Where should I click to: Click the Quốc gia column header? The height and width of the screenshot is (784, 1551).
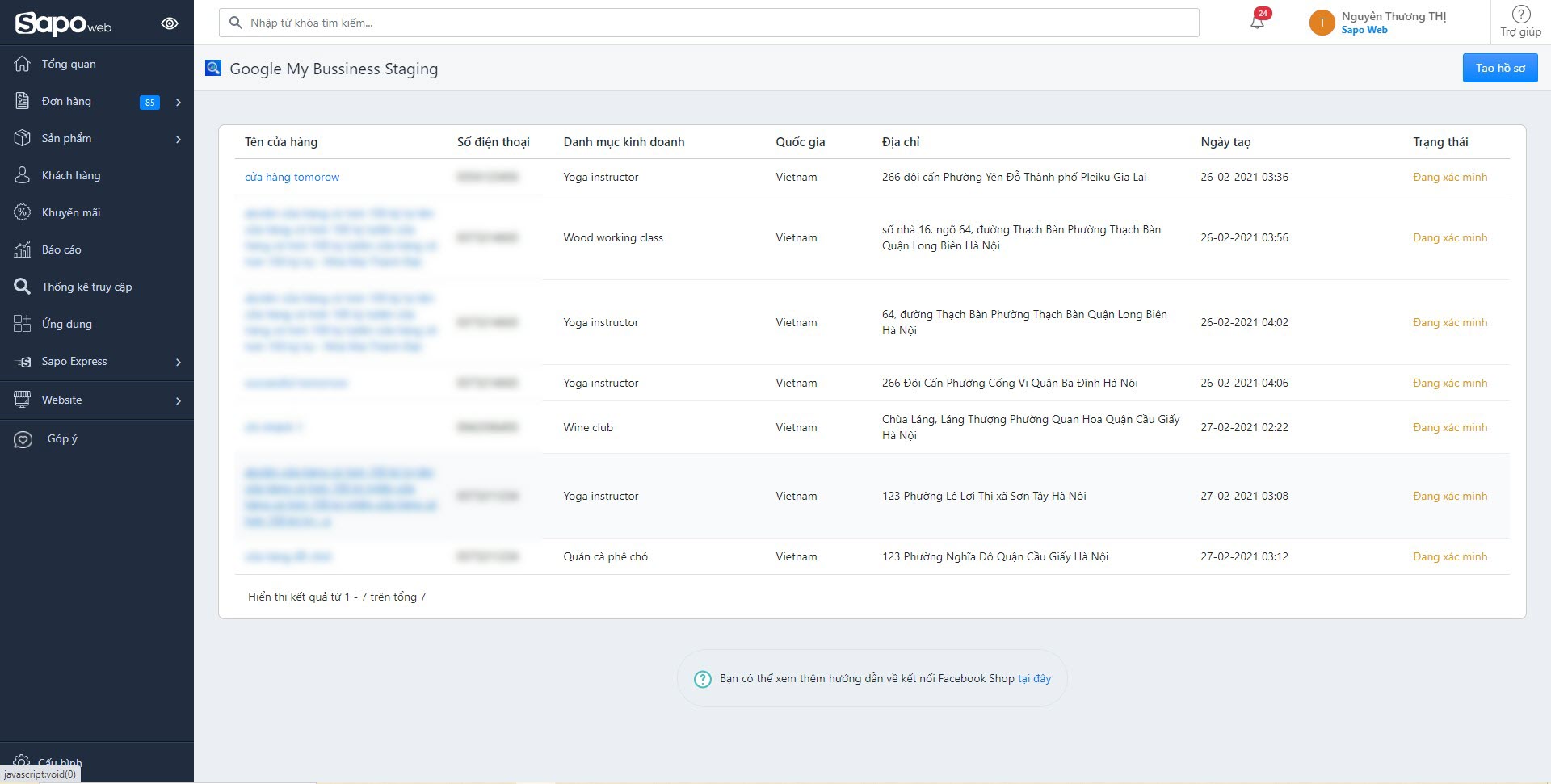(x=801, y=142)
